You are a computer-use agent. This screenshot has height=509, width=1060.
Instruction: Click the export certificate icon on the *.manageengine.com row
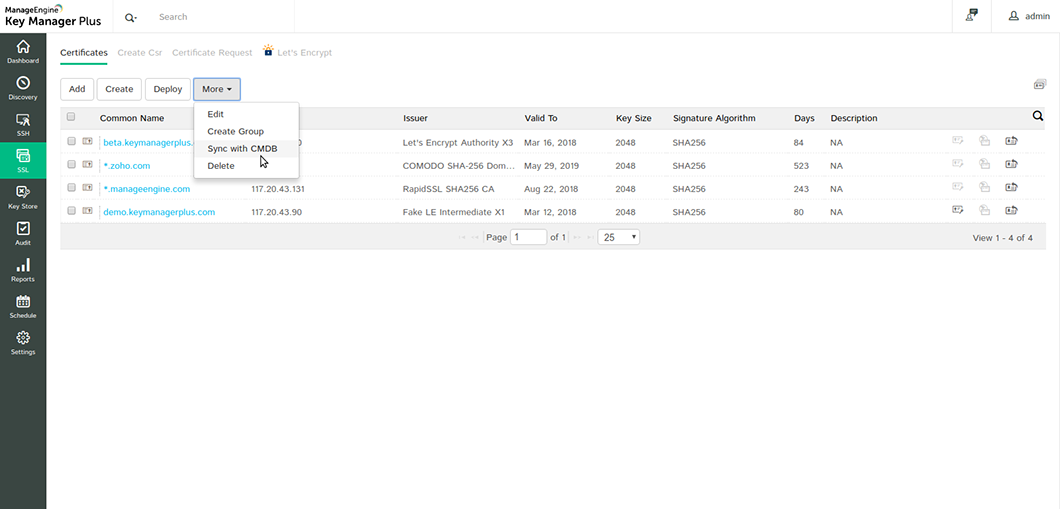(1011, 187)
